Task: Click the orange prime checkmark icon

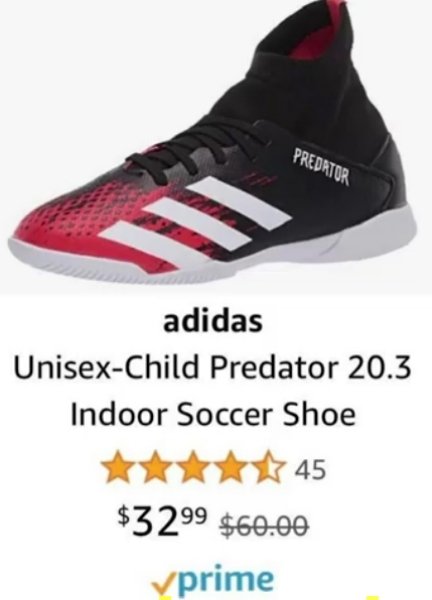Action: 163,585
